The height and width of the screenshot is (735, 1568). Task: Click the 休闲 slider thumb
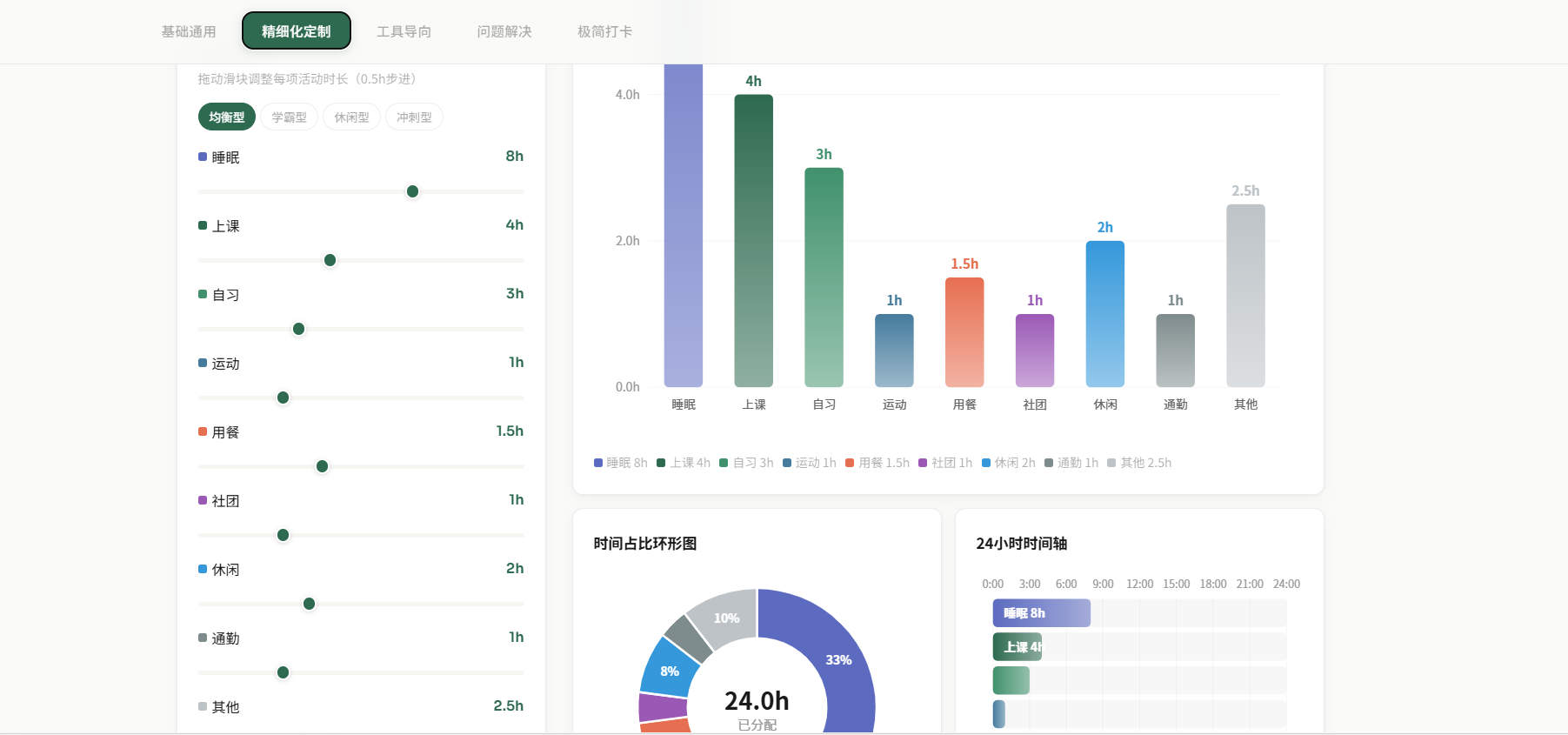(x=309, y=604)
